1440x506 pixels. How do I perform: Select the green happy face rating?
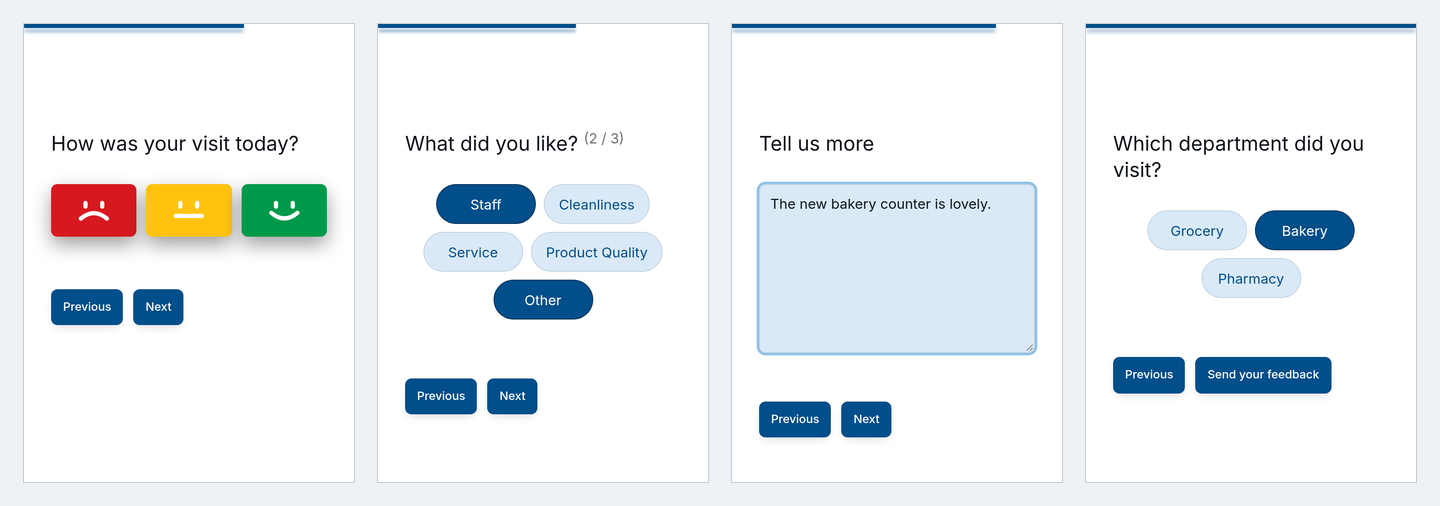[284, 210]
